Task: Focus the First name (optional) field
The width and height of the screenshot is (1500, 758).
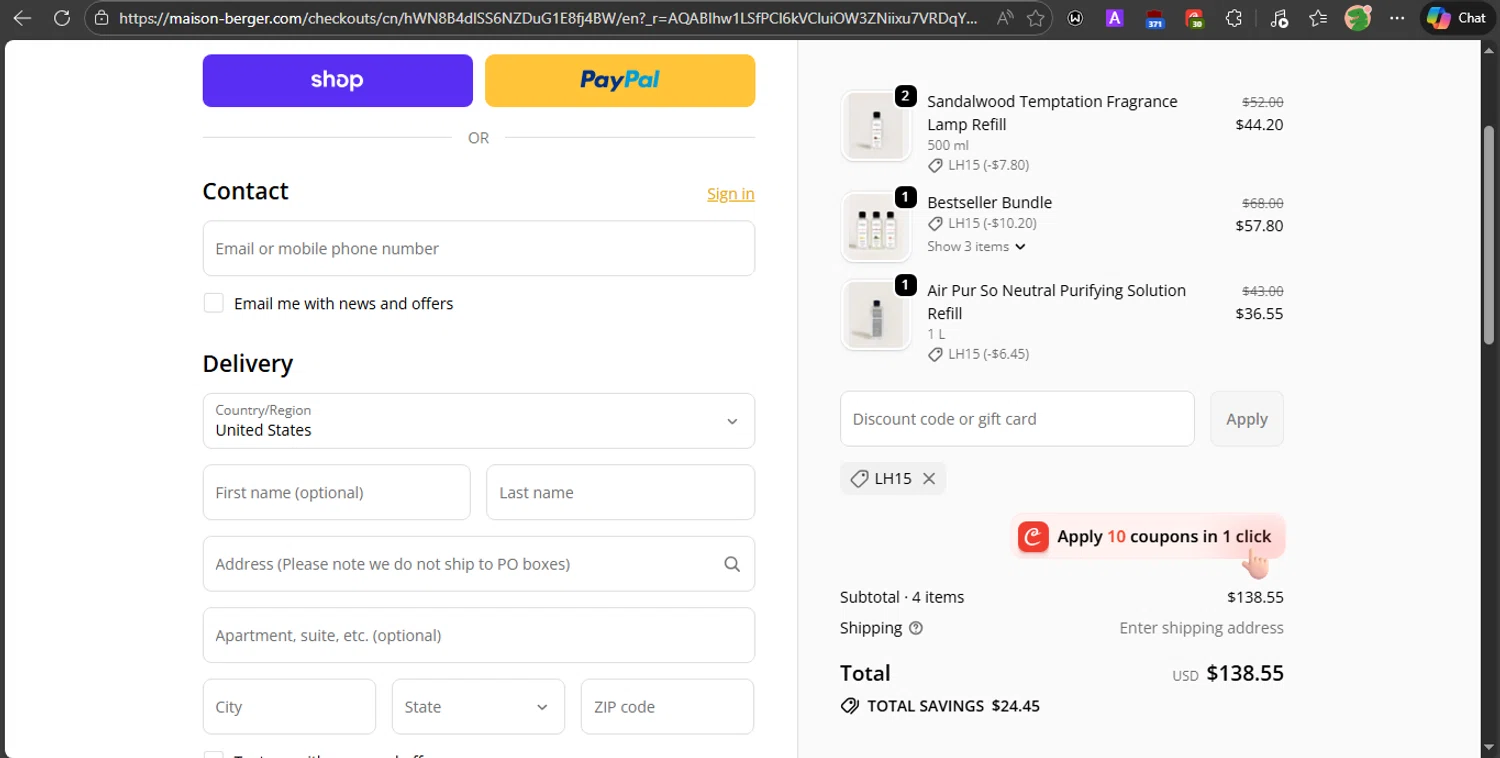Action: point(337,492)
